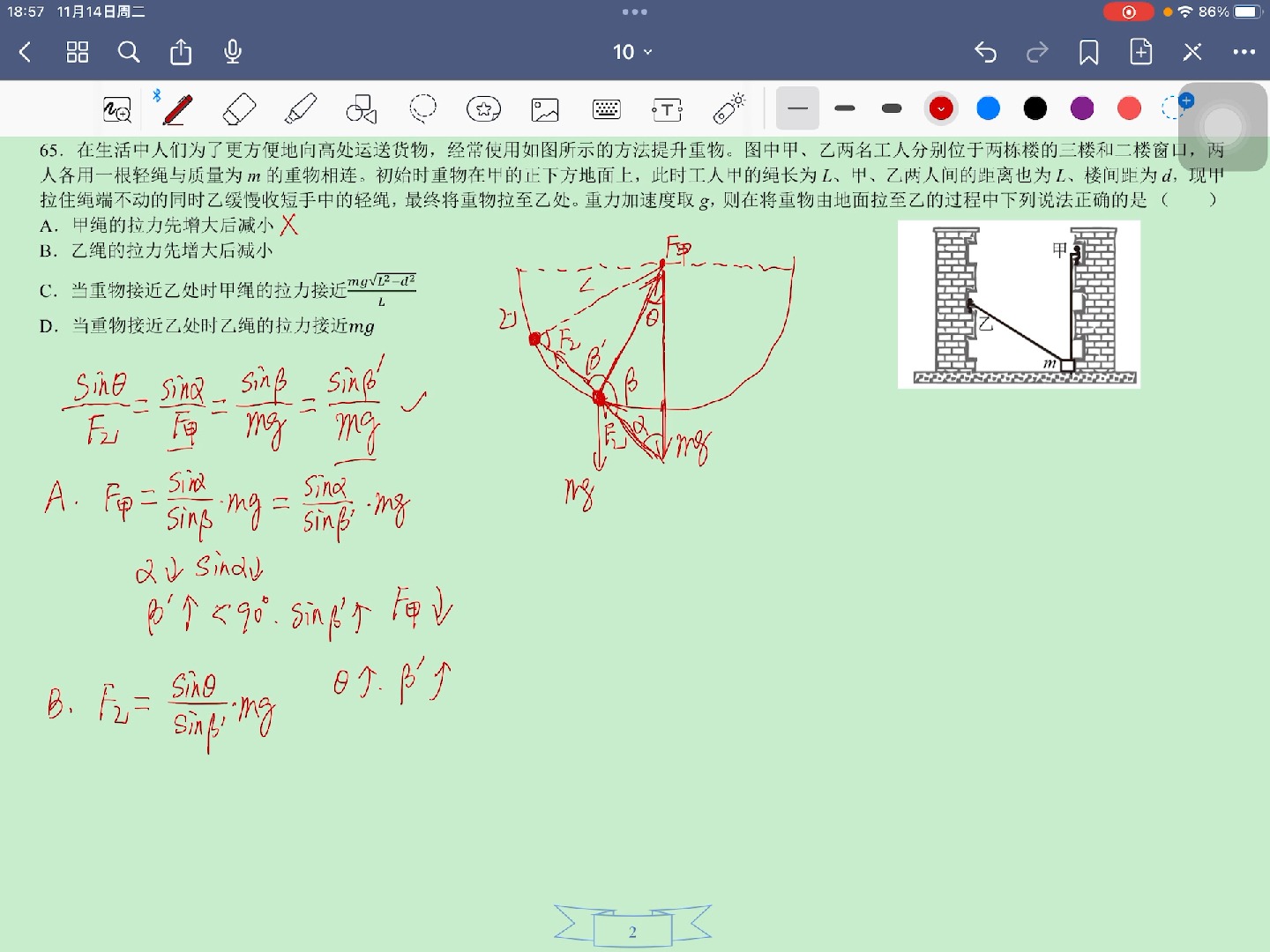Add a bookmark to this page

pos(1087,52)
